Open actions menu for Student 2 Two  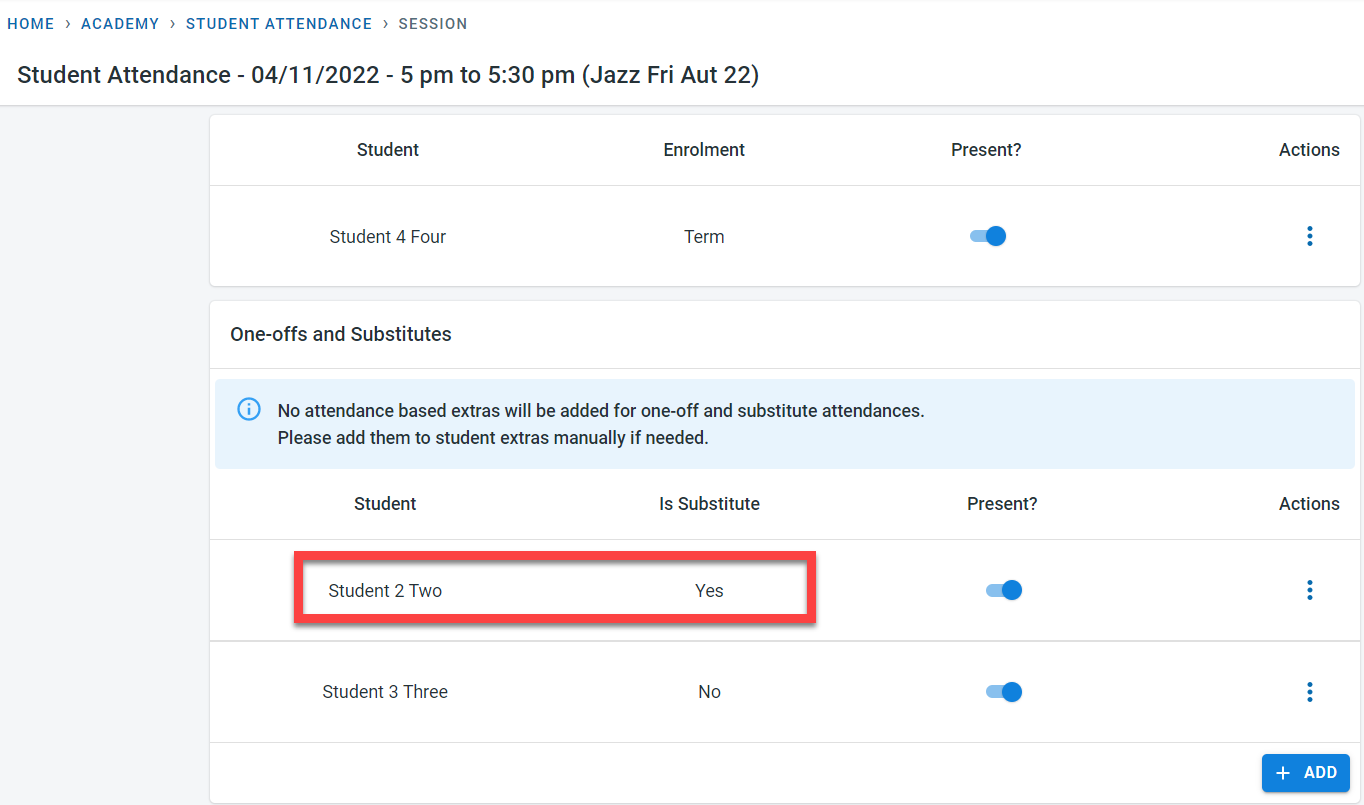(x=1309, y=590)
